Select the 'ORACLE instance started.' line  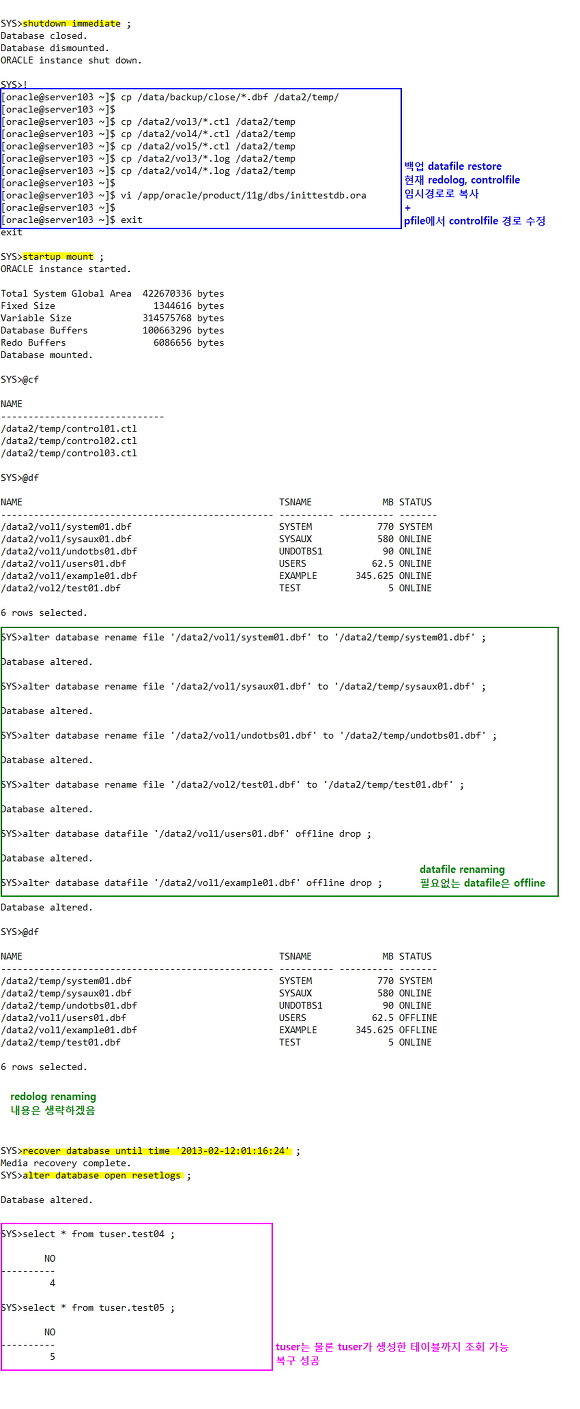click(65, 269)
